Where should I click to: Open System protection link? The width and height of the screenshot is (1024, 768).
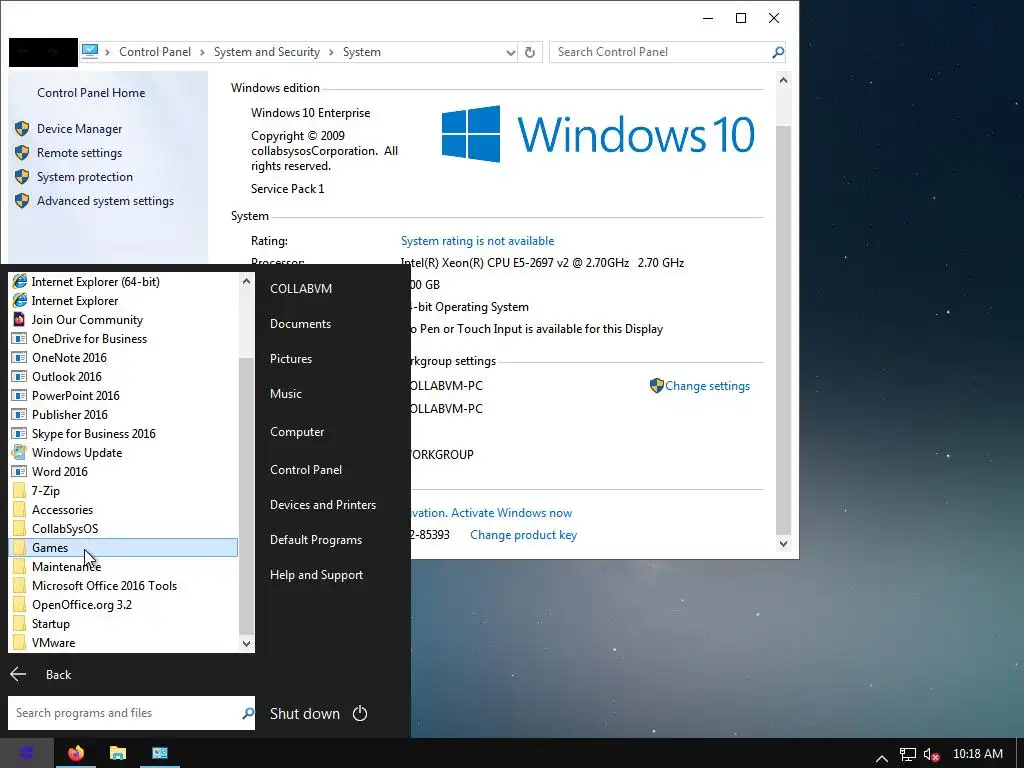pos(84,177)
